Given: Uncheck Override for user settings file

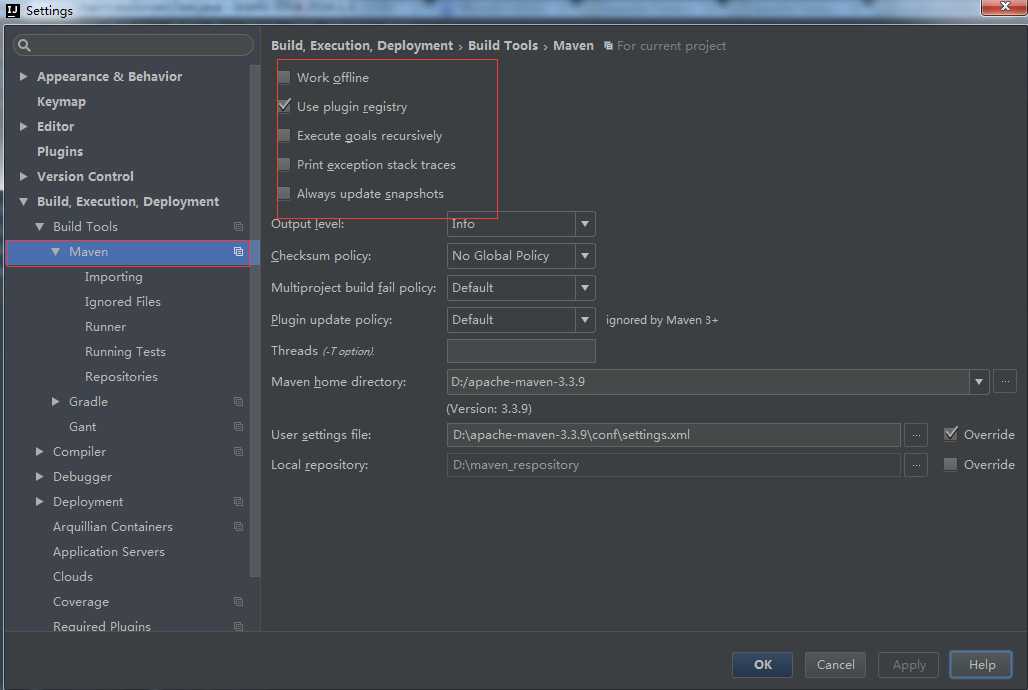Looking at the screenshot, I should point(951,434).
